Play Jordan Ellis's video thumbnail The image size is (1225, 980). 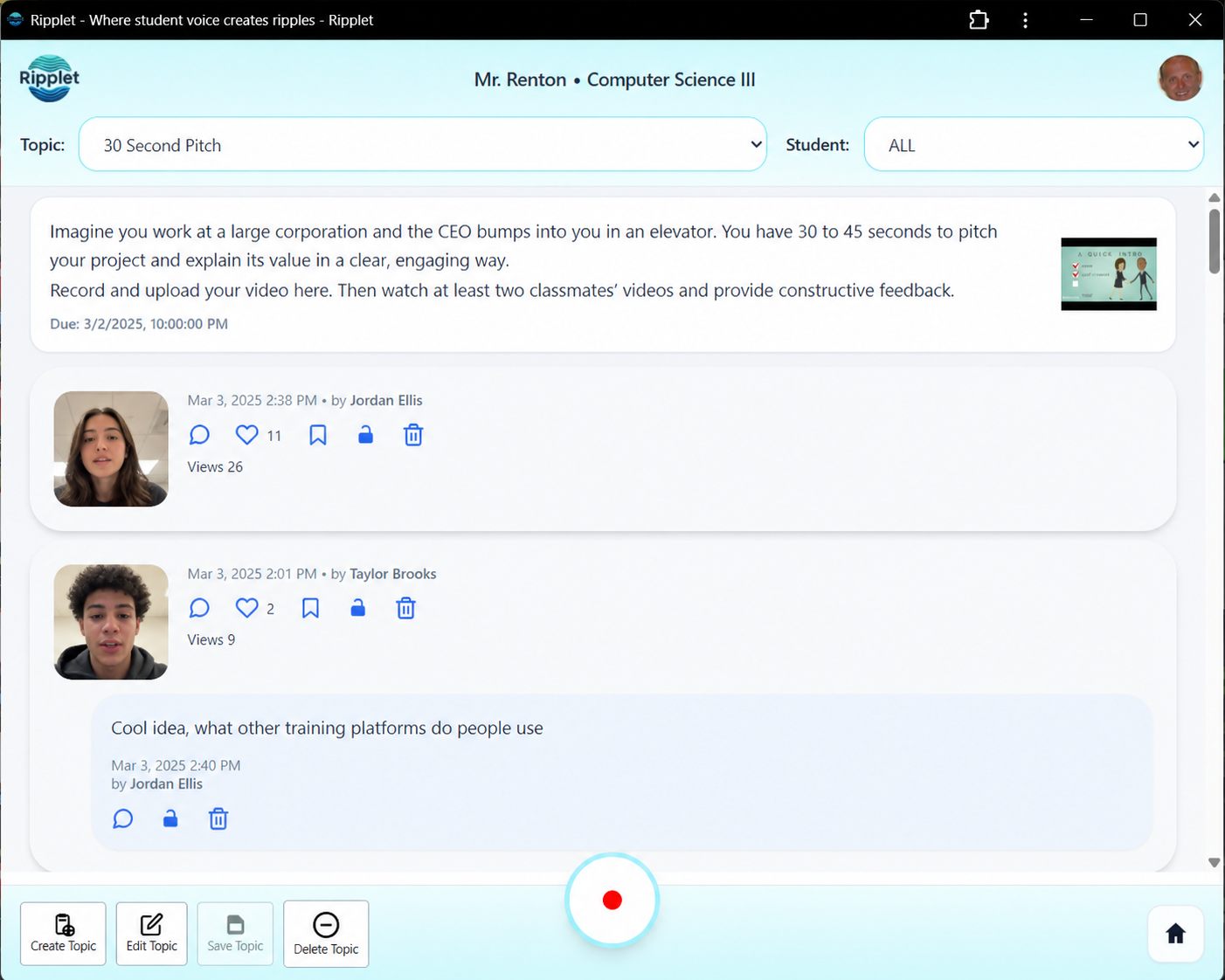coord(111,449)
